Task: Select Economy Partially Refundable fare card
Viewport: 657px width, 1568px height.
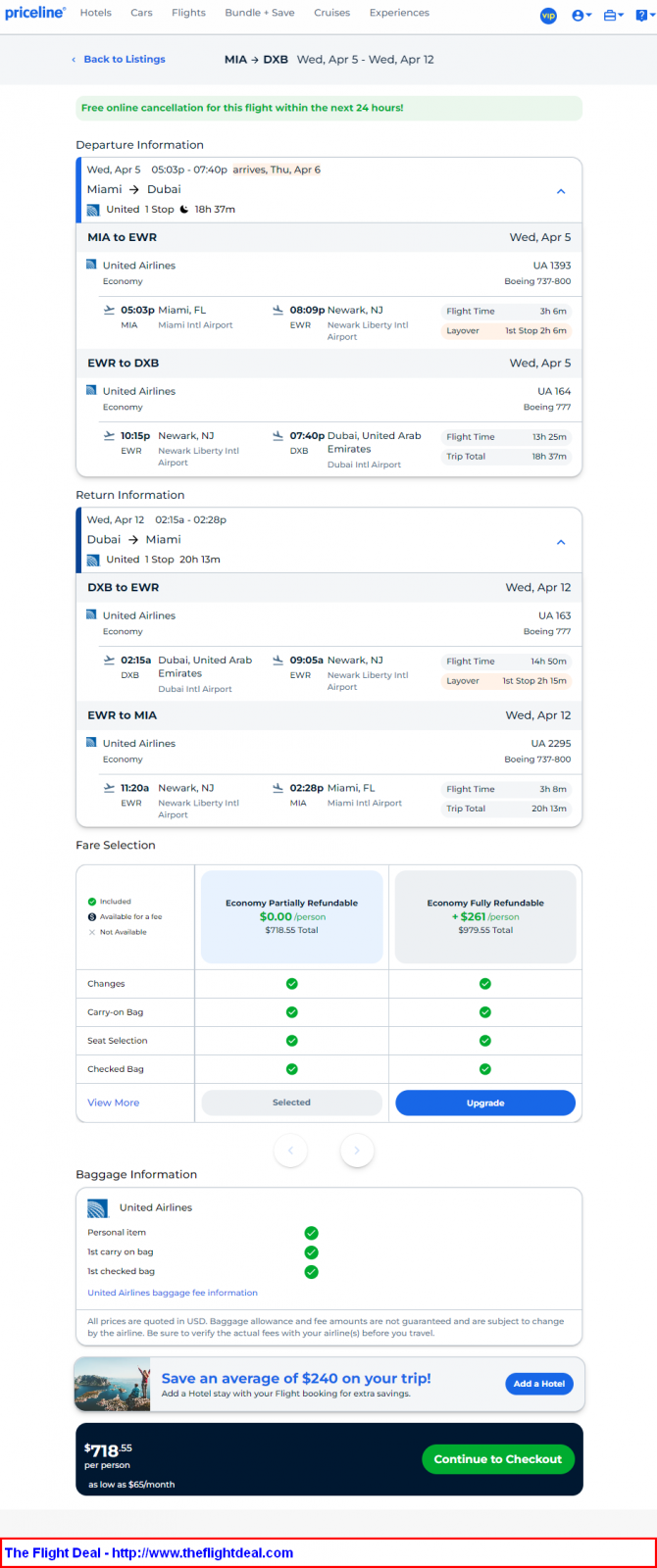Action: point(291,916)
